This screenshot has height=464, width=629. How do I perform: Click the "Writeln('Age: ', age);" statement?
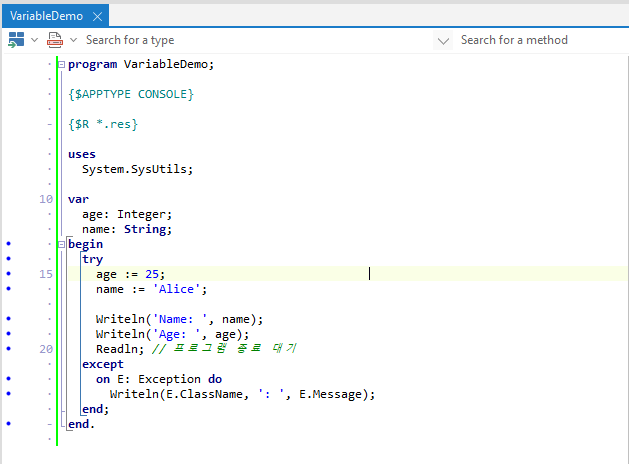click(172, 334)
